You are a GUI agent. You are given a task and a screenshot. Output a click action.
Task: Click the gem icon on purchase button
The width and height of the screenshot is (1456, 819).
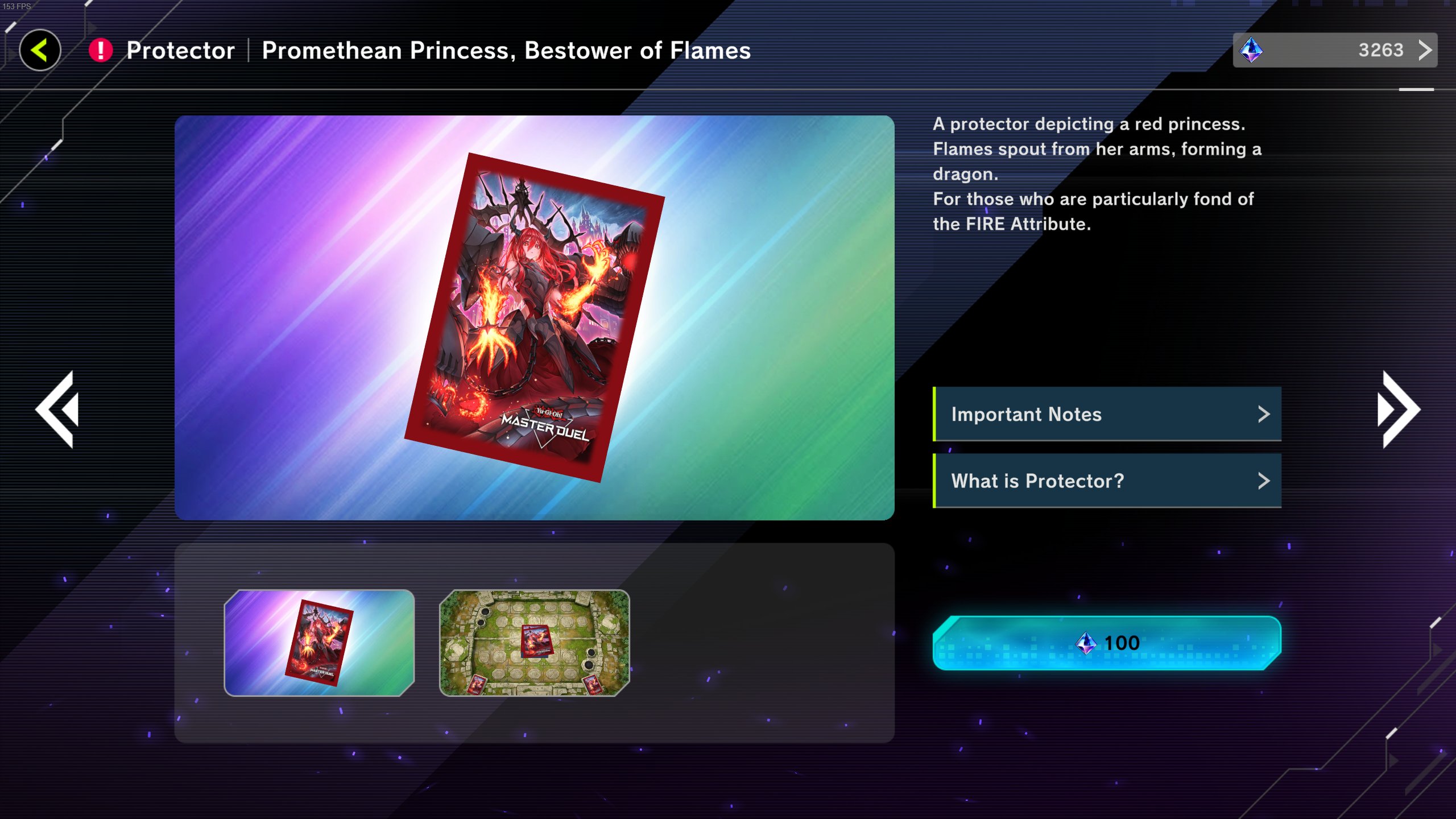coord(1086,643)
